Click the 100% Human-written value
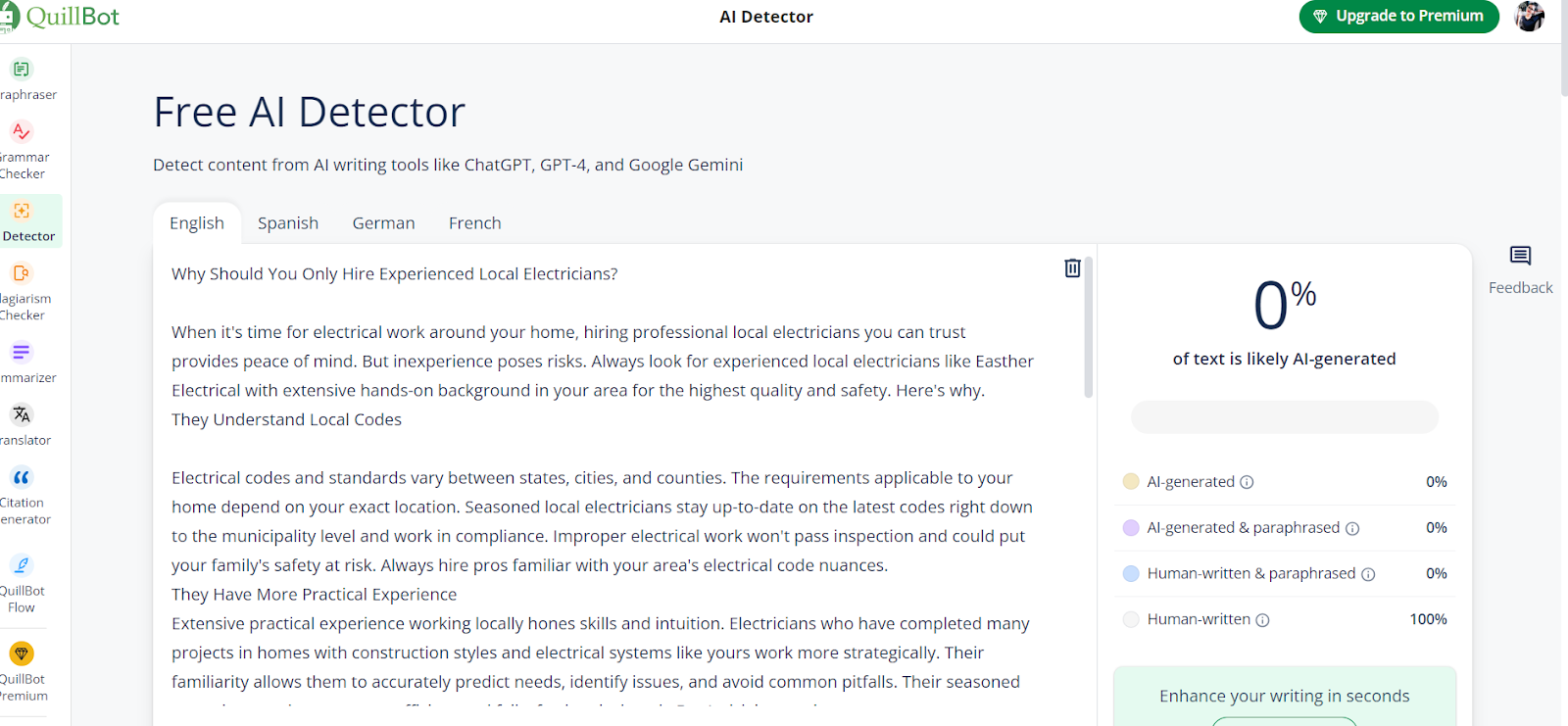 [x=1428, y=619]
